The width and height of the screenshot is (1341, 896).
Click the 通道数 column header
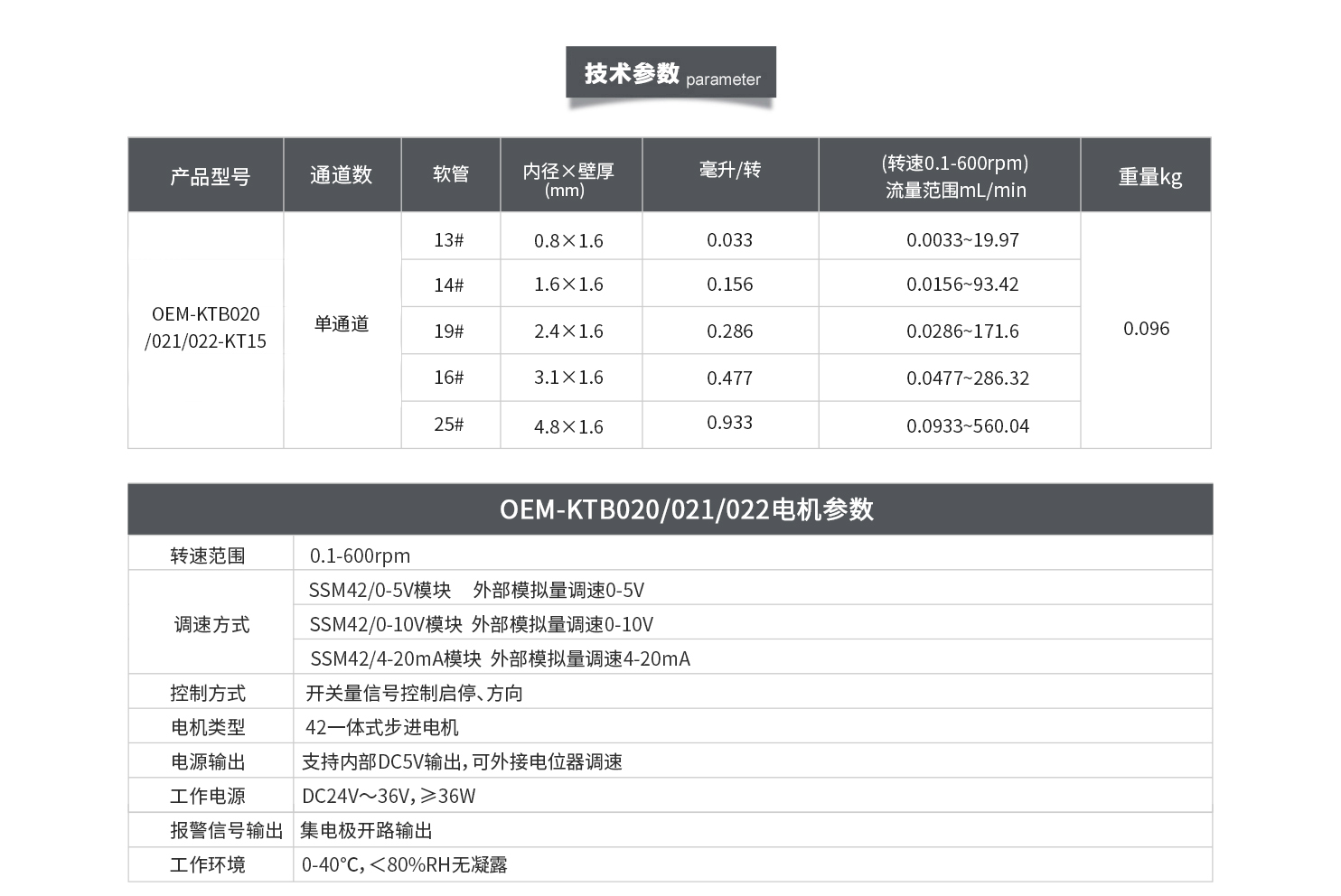pyautogui.click(x=342, y=175)
